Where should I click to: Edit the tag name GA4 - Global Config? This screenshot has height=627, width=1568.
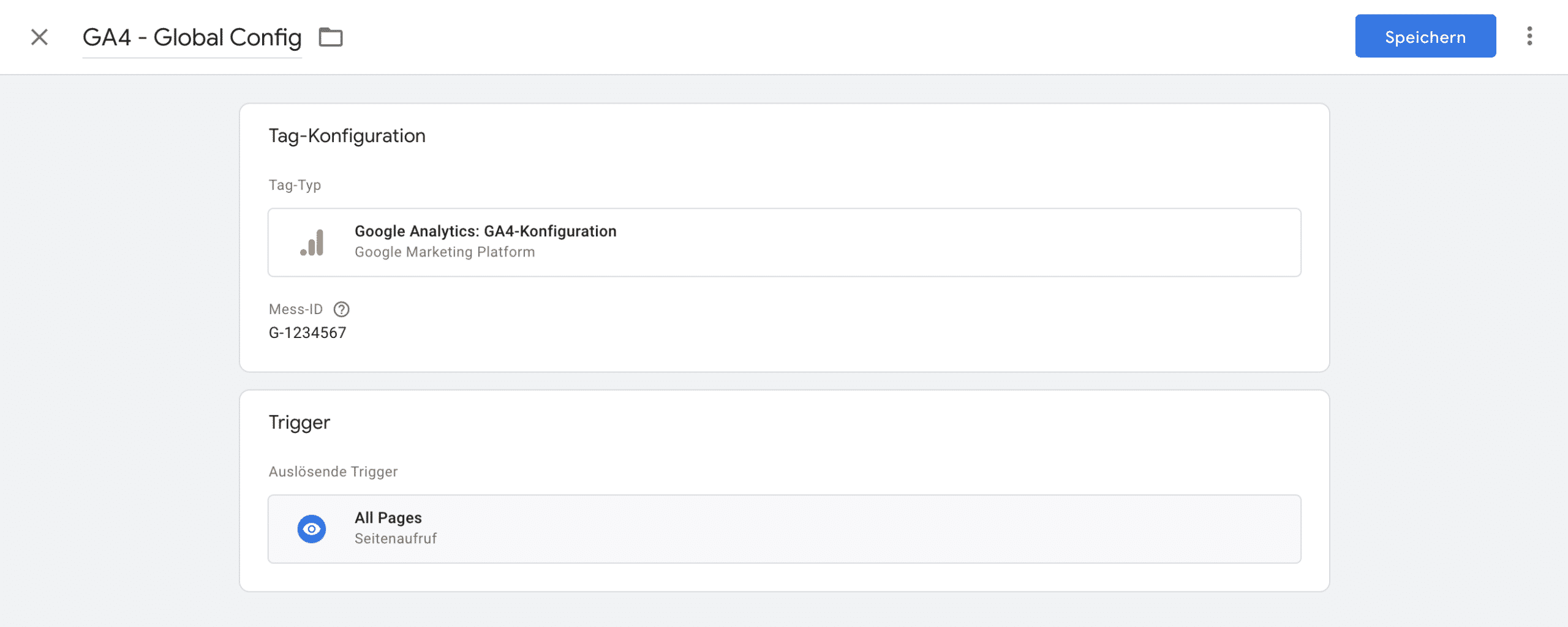[192, 37]
